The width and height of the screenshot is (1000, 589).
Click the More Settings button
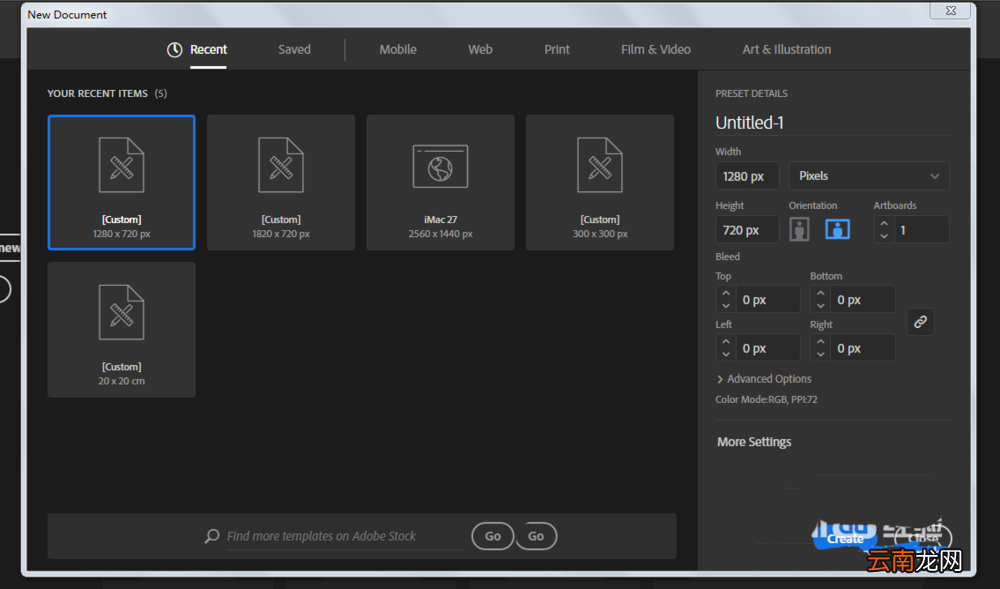754,442
